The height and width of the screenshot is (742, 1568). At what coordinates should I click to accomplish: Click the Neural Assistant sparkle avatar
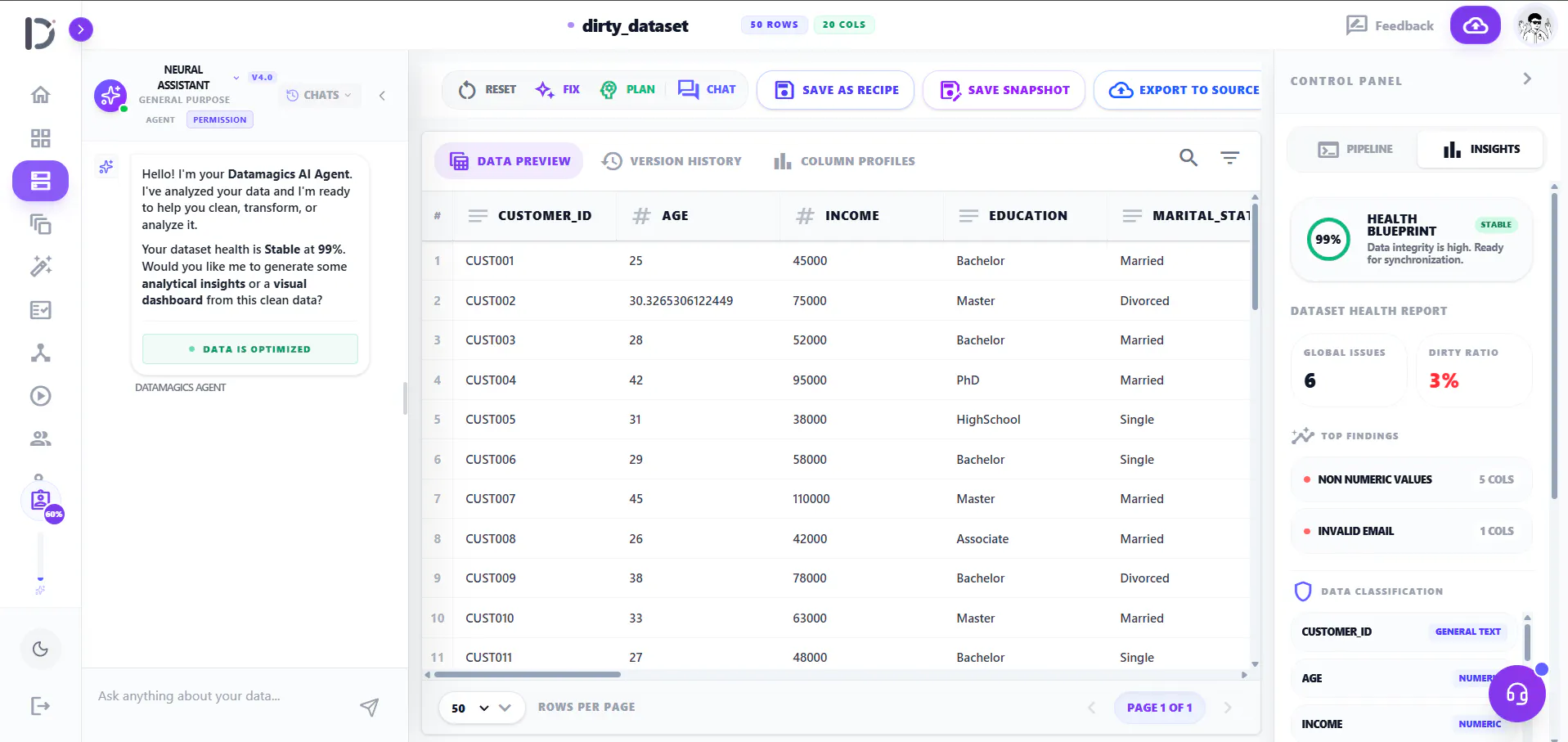(x=110, y=96)
